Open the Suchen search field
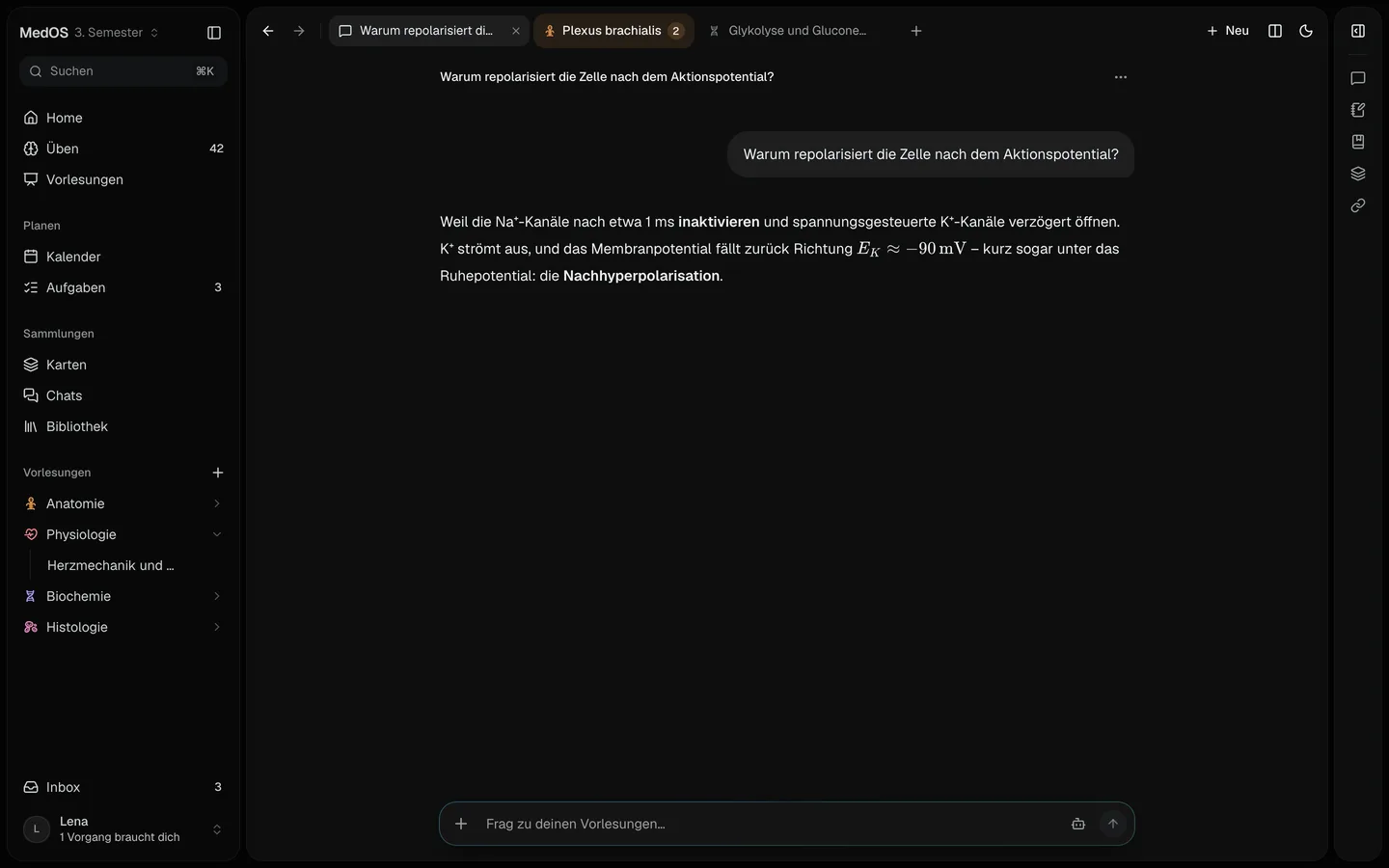The width and height of the screenshot is (1389, 868). (x=123, y=71)
